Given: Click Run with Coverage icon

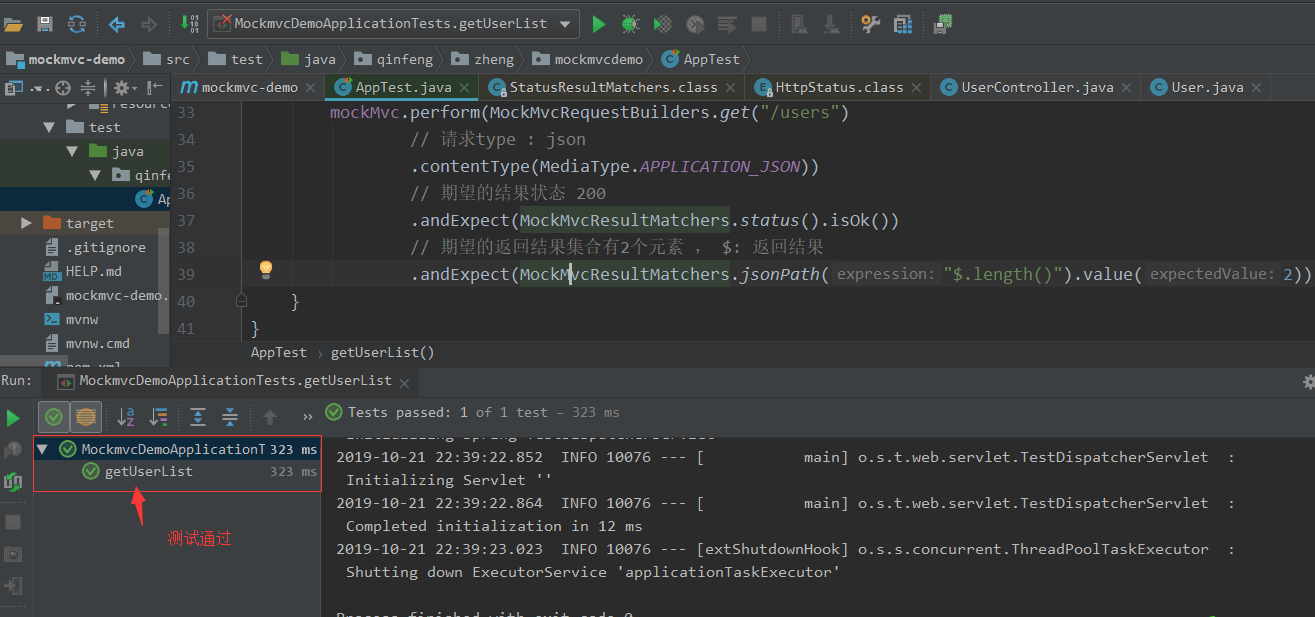Looking at the screenshot, I should coord(662,24).
